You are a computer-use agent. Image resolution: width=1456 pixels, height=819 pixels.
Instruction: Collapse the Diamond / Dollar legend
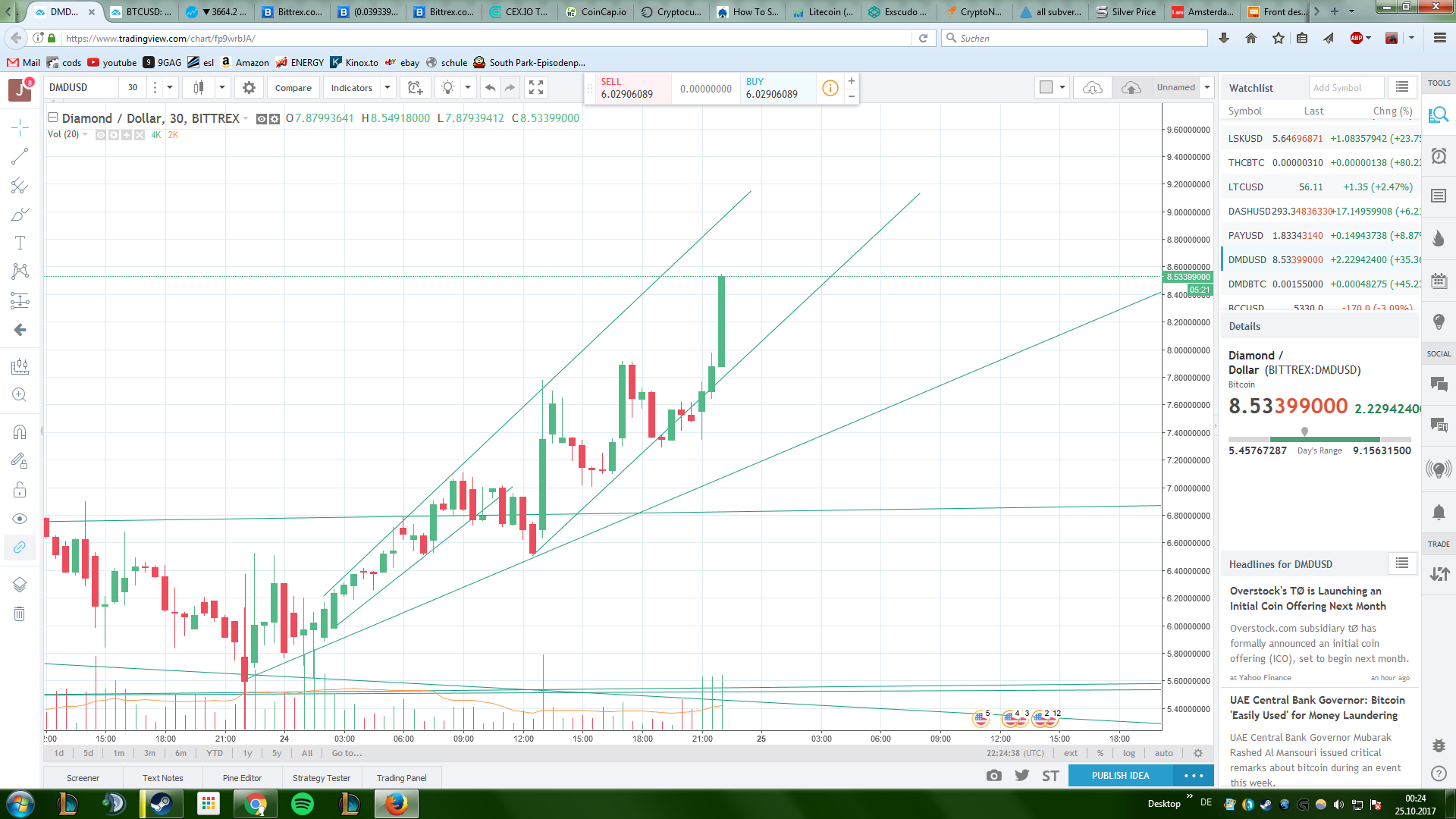click(53, 118)
